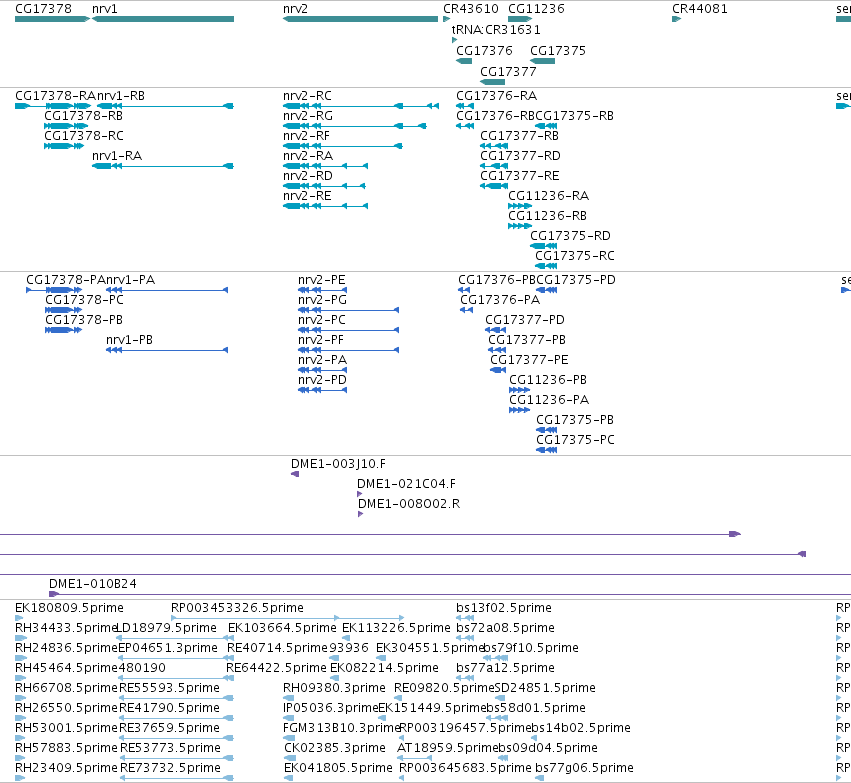Image resolution: width=851 pixels, height=783 pixels.
Task: Select the DME1-021C04.F feature label
Action: pos(407,484)
